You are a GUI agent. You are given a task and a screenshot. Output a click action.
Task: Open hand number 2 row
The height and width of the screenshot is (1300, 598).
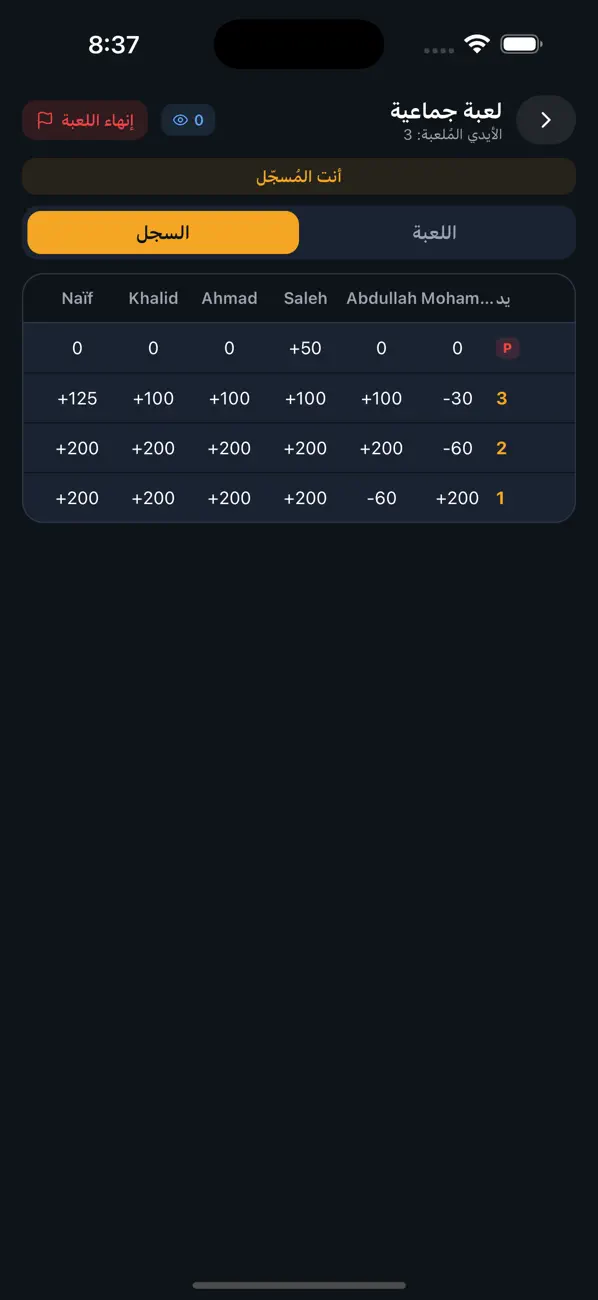[299, 448]
